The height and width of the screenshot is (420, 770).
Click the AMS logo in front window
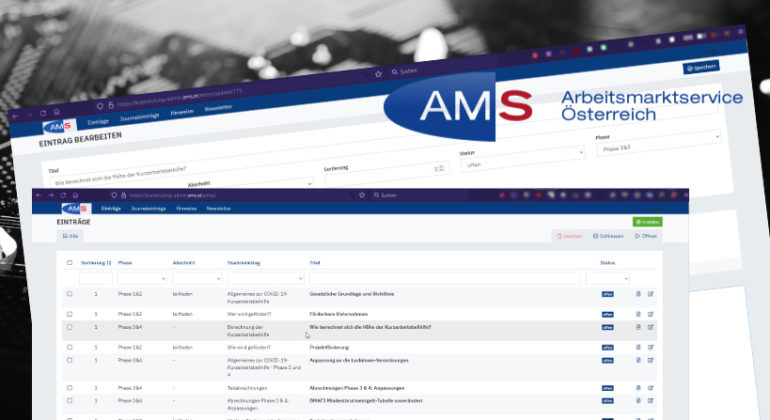pyautogui.click(x=75, y=208)
